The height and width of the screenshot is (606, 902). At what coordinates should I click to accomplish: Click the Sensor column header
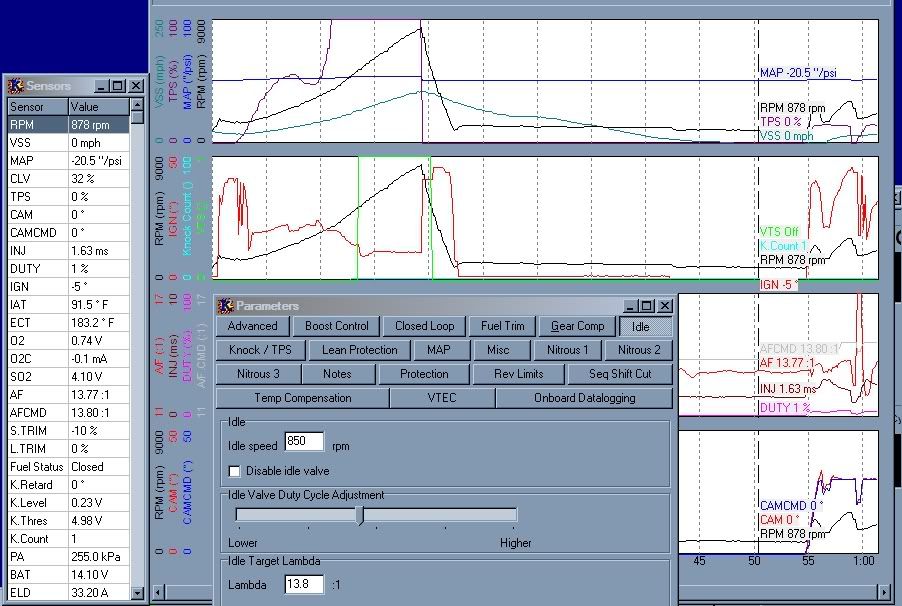[38, 106]
